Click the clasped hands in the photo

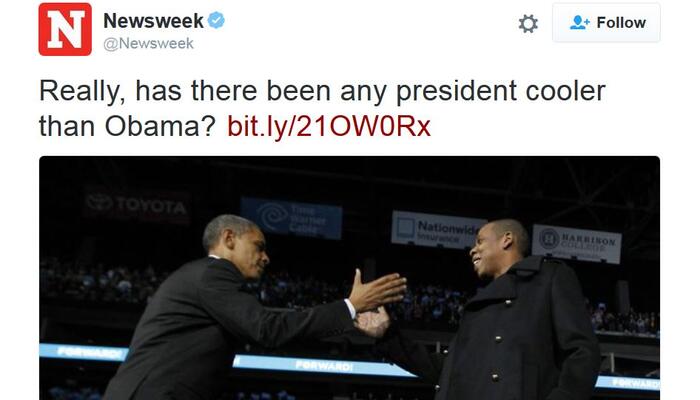point(372,321)
